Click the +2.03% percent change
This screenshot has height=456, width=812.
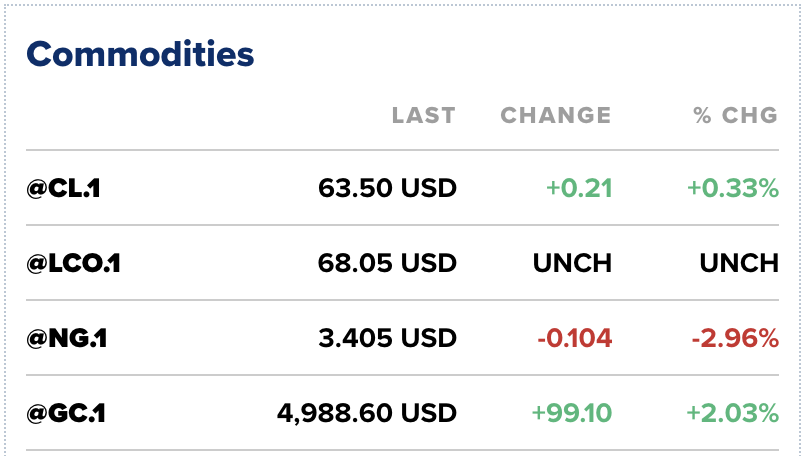(x=731, y=412)
